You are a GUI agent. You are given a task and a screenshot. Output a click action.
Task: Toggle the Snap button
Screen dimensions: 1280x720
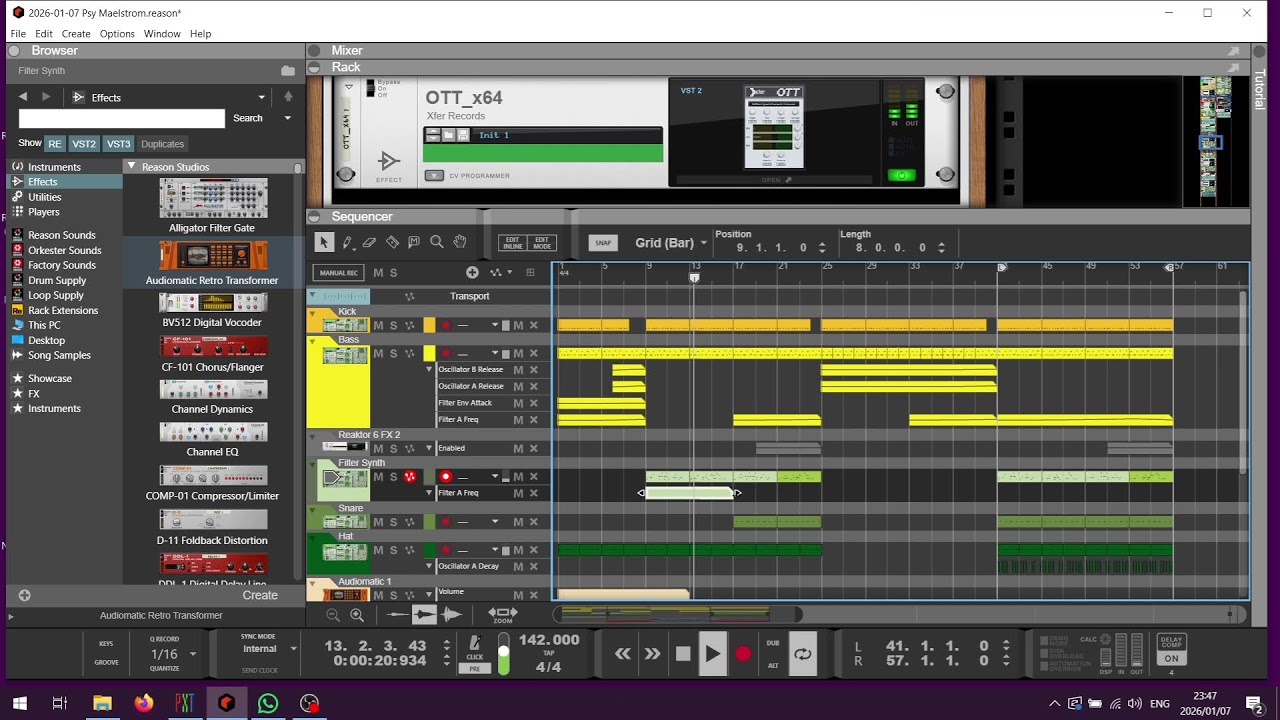(603, 243)
